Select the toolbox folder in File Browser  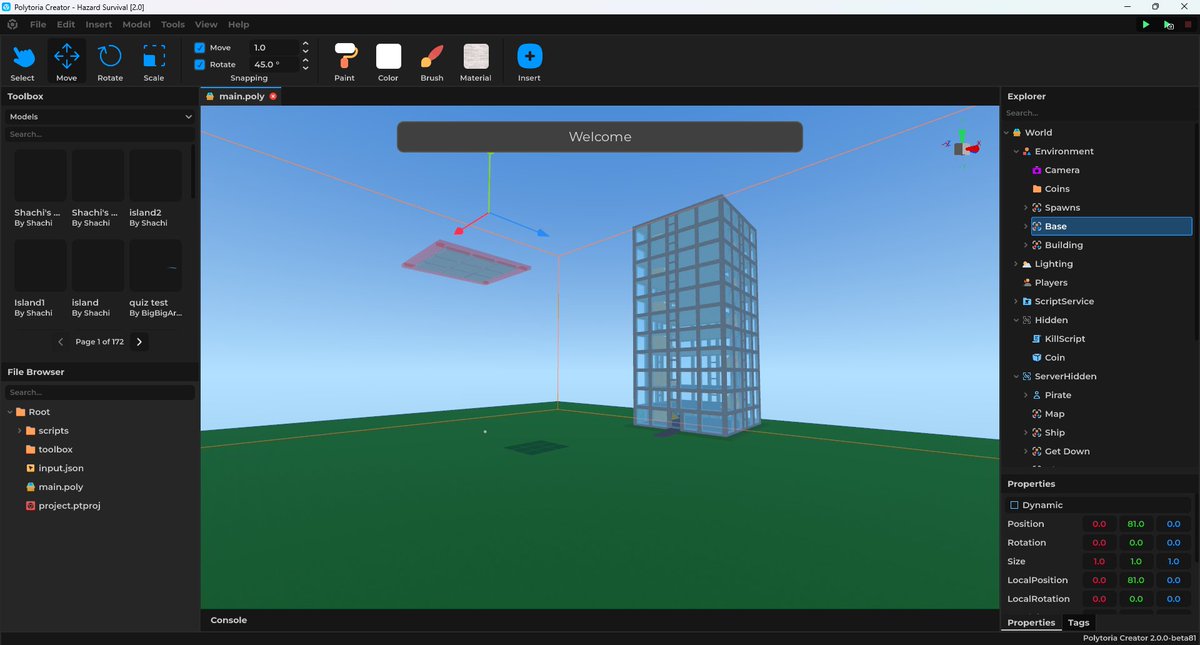pos(55,450)
